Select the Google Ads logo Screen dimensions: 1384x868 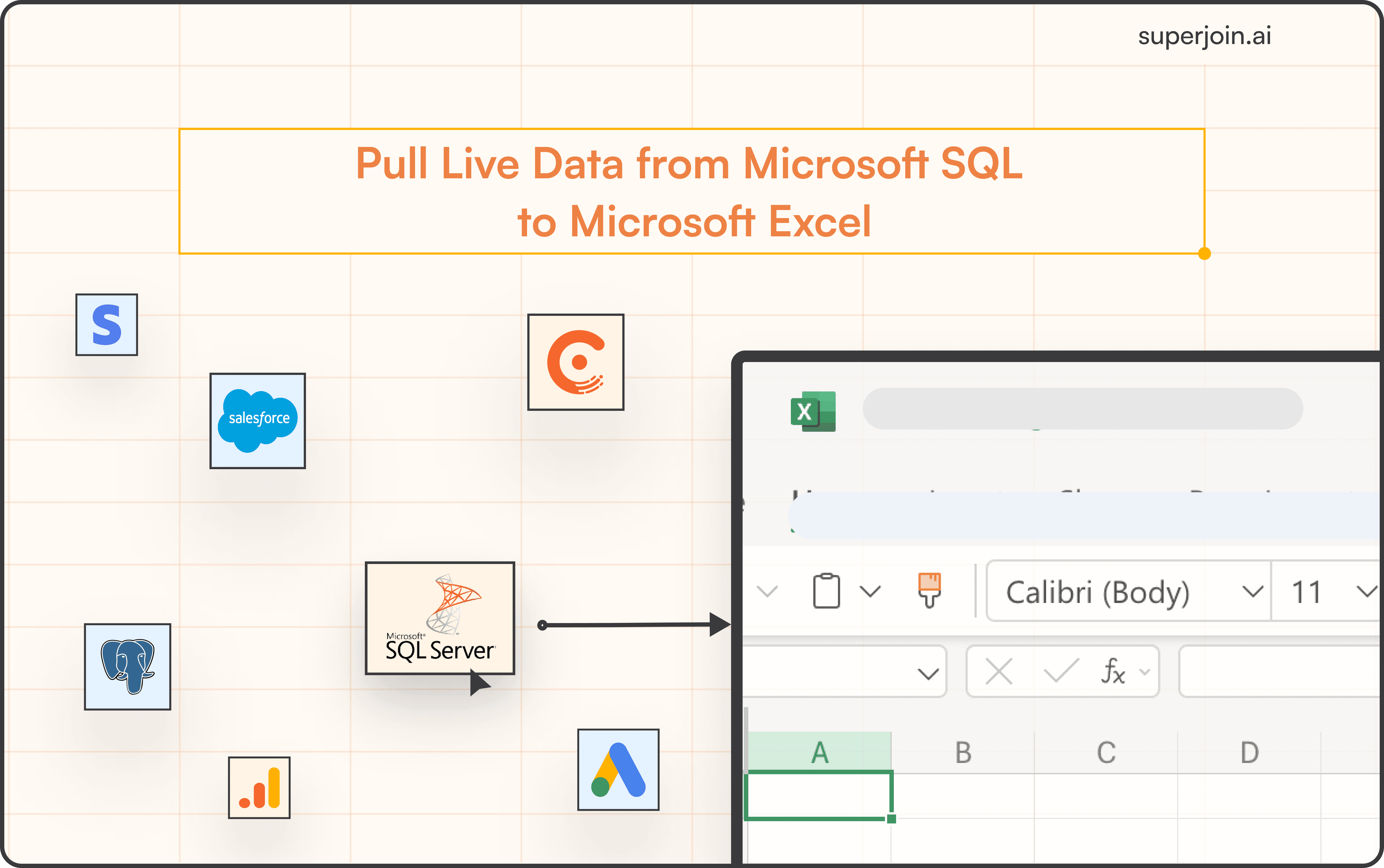pyautogui.click(x=618, y=770)
